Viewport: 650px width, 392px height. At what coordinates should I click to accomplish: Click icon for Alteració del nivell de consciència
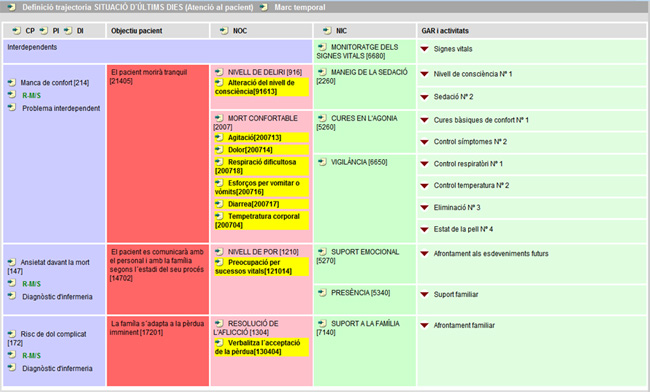click(219, 82)
